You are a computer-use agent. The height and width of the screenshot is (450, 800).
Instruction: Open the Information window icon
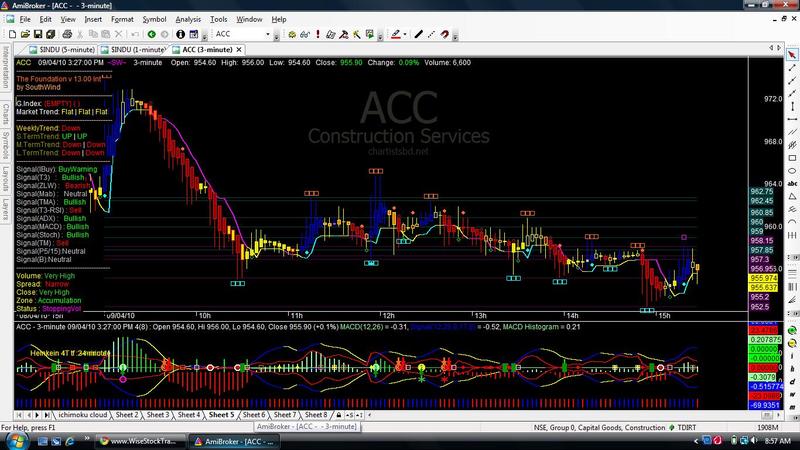[180, 34]
